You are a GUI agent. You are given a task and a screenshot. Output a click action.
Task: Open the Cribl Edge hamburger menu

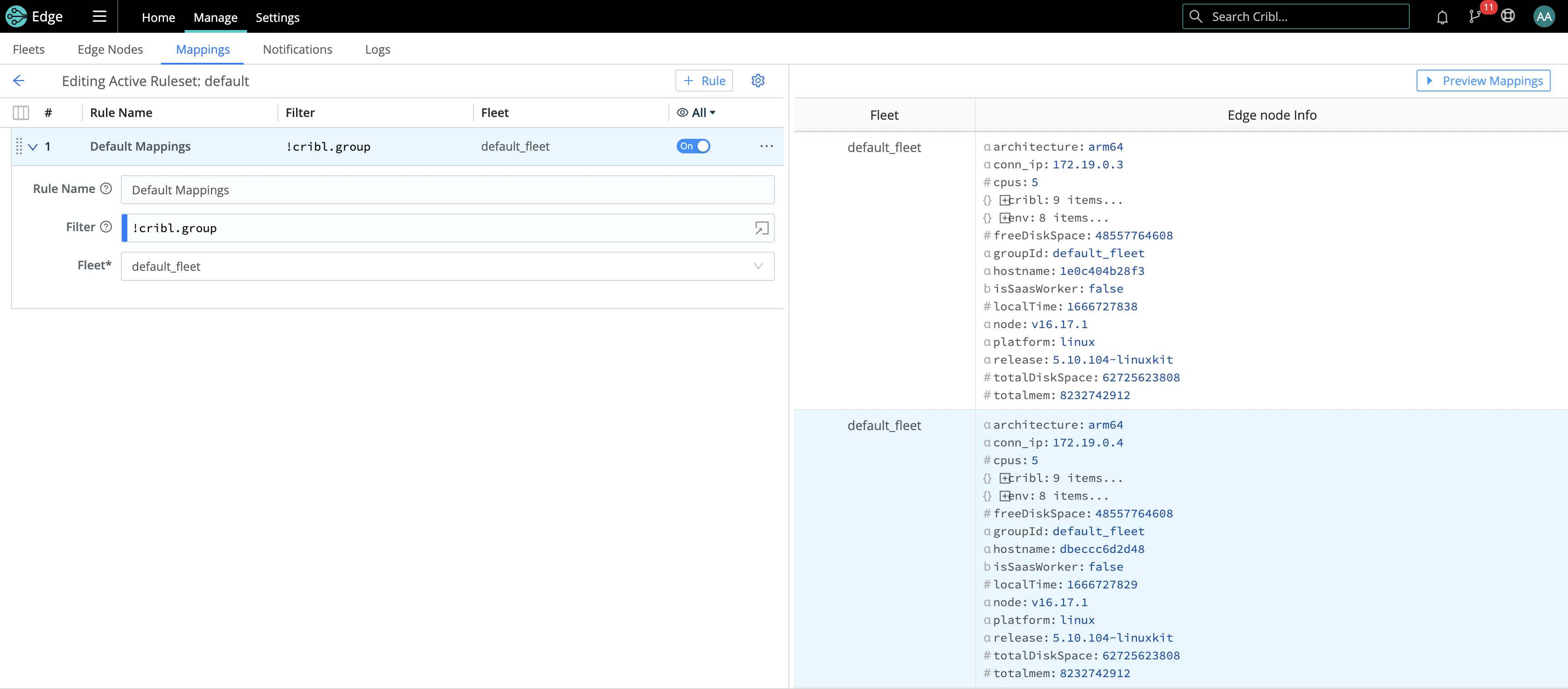(98, 16)
